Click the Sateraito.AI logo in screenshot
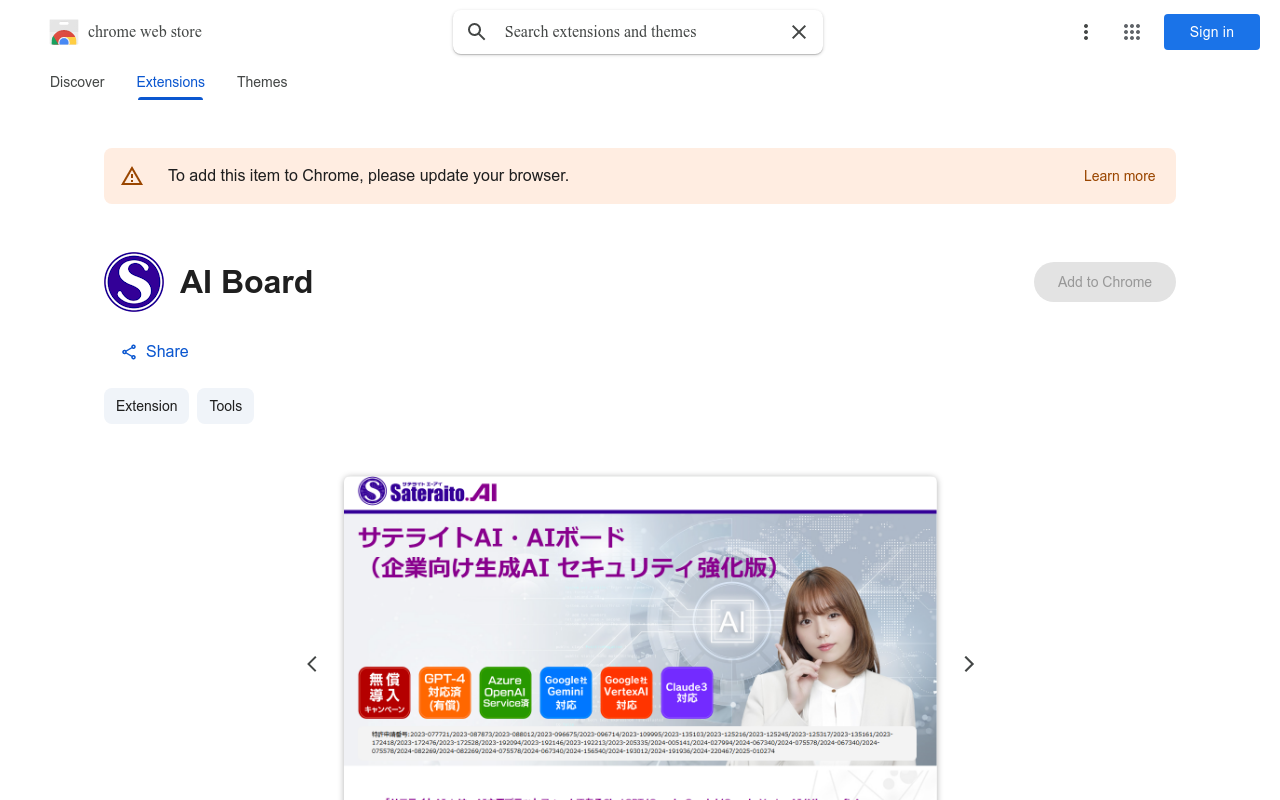This screenshot has width=1280, height=800. coord(428,491)
